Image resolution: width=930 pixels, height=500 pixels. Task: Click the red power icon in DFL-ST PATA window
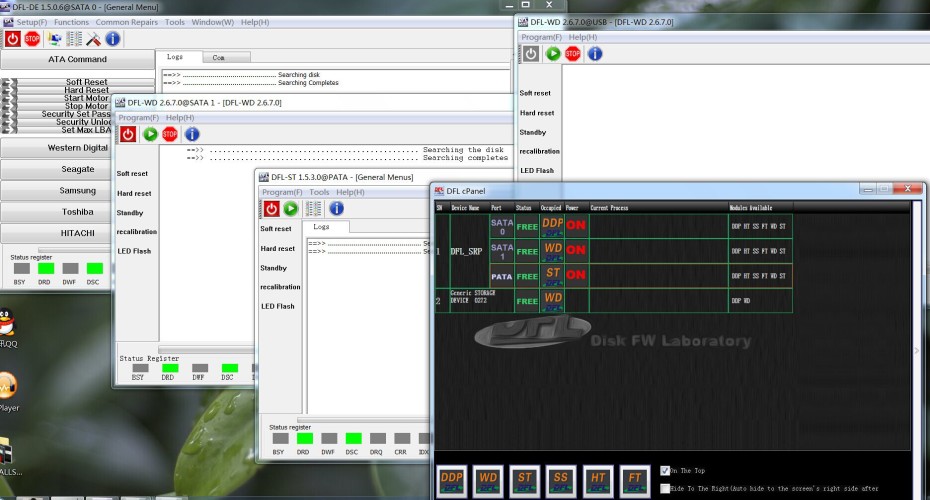click(271, 209)
